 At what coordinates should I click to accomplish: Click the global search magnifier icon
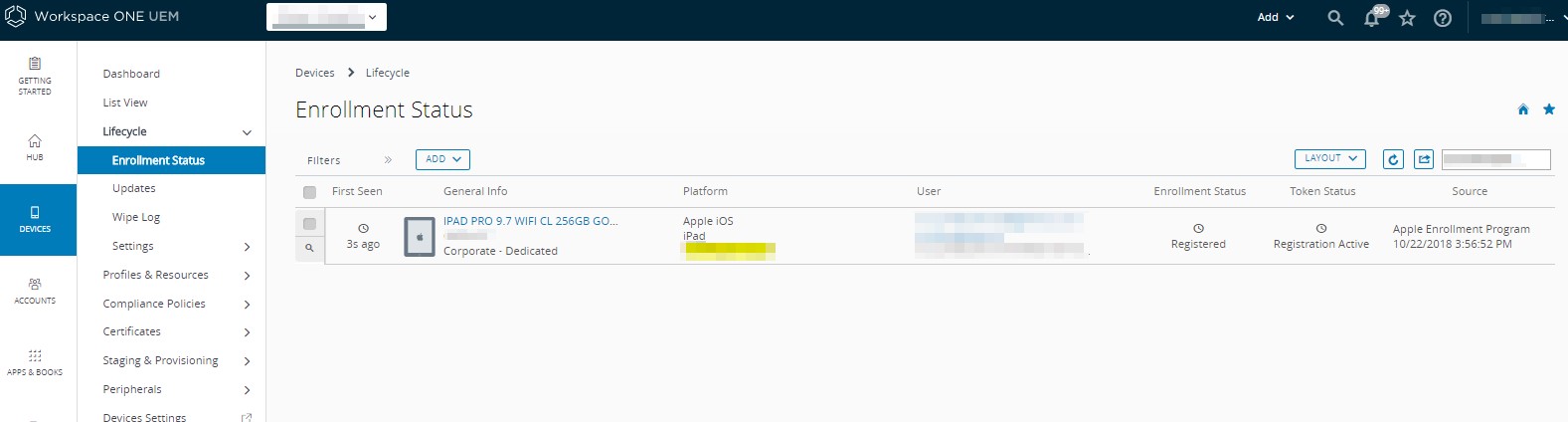[x=1335, y=18]
